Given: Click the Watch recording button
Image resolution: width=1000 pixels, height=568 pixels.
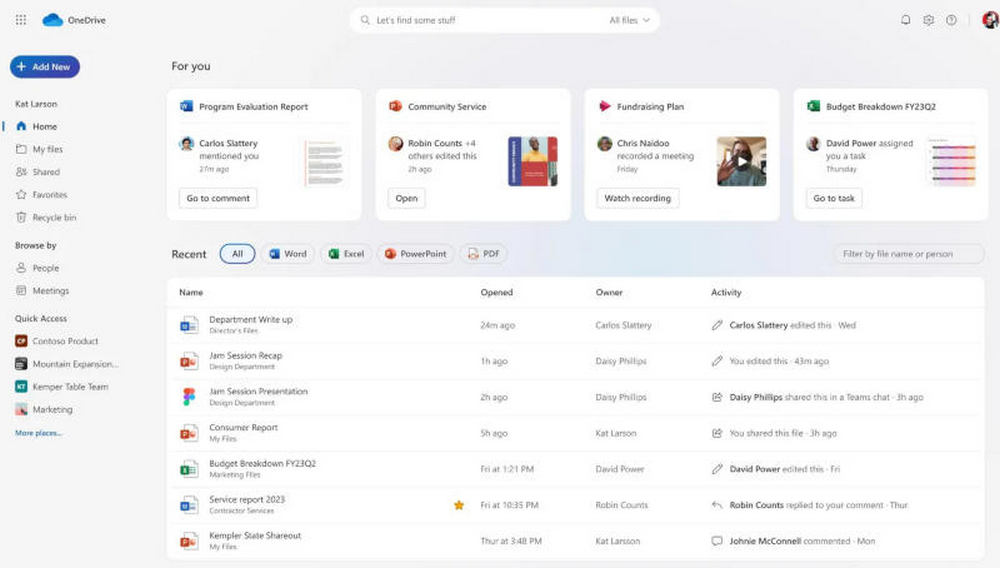Looking at the screenshot, I should [x=637, y=198].
